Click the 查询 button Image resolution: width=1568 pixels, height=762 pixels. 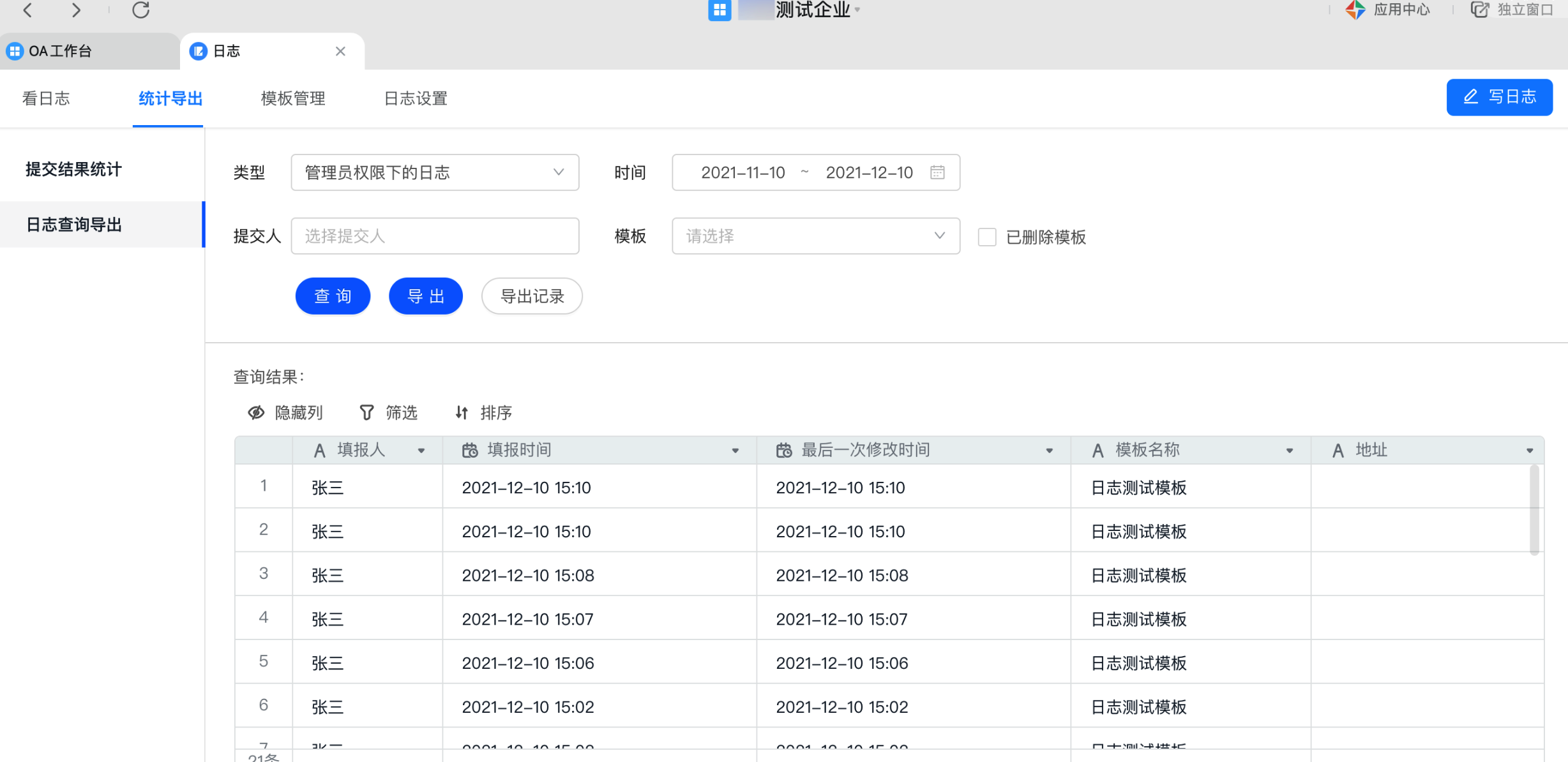pyautogui.click(x=333, y=296)
